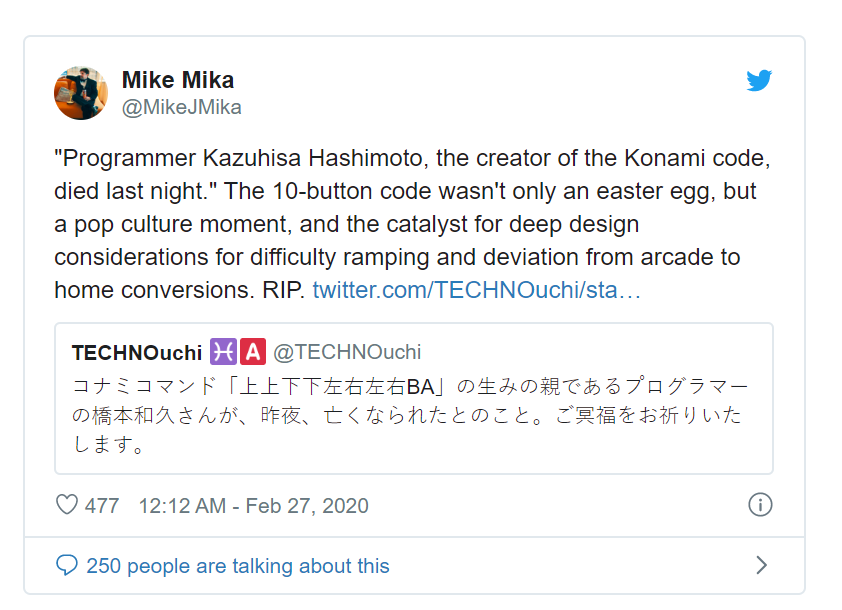842x610 pixels.
Task: Like the tweet with the heart icon
Action: (x=67, y=505)
